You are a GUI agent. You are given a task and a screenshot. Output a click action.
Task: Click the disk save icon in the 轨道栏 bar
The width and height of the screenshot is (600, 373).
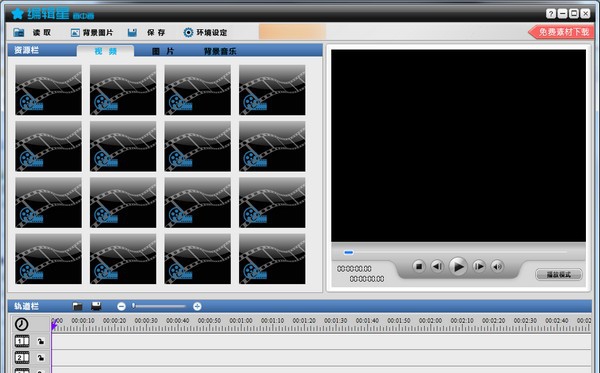coord(96,306)
